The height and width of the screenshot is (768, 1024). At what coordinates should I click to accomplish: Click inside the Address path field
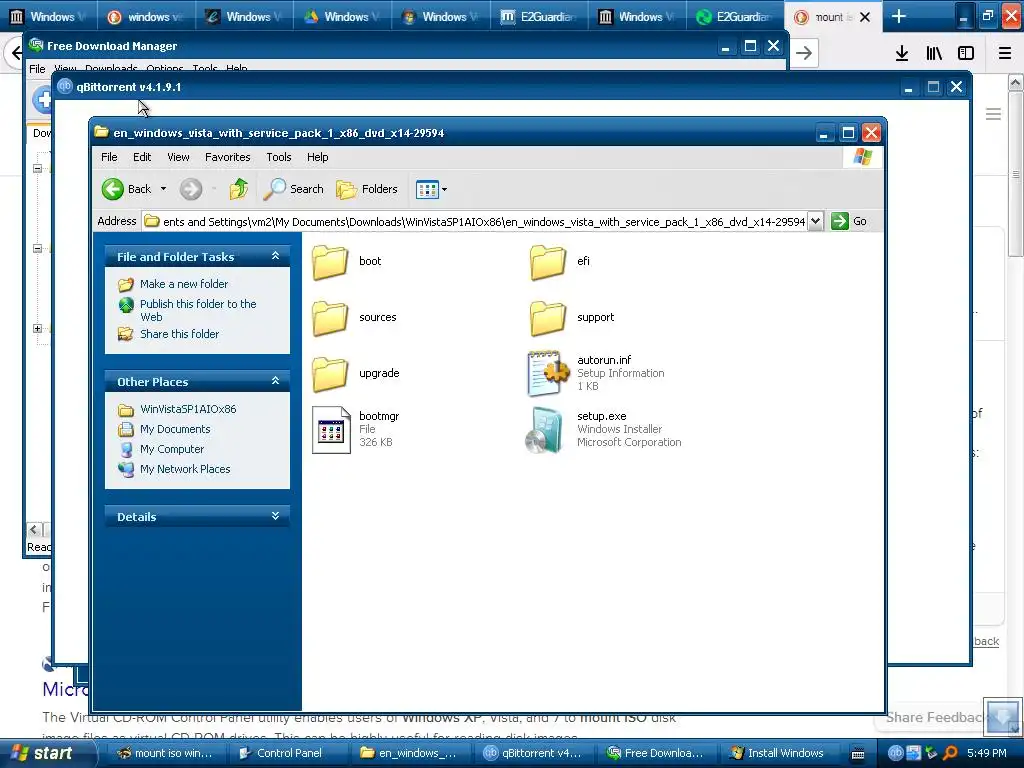pyautogui.click(x=475, y=221)
